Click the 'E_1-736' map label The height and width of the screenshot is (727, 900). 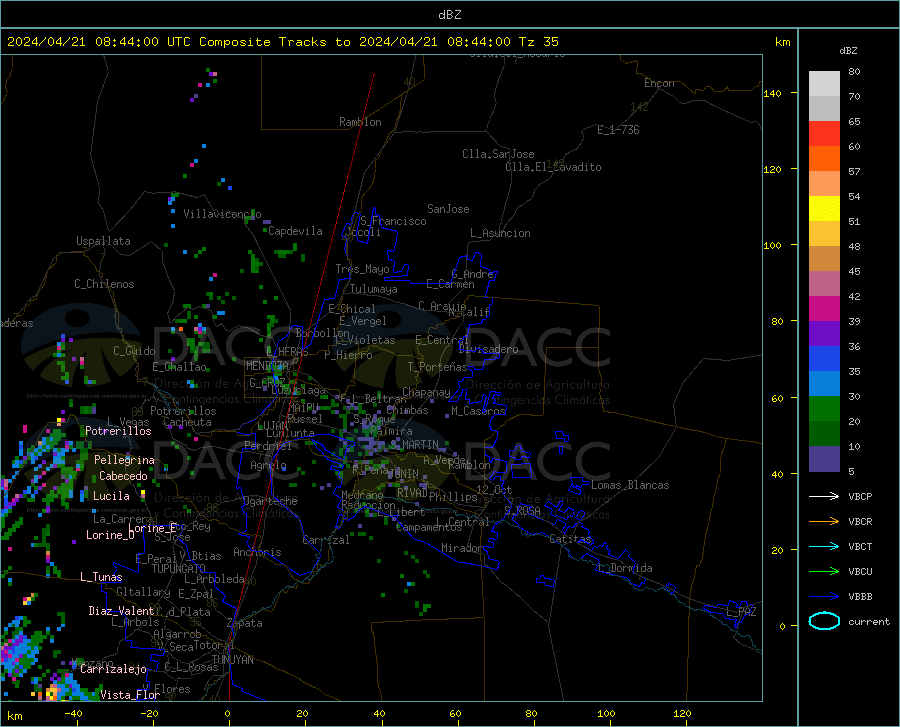(618, 130)
